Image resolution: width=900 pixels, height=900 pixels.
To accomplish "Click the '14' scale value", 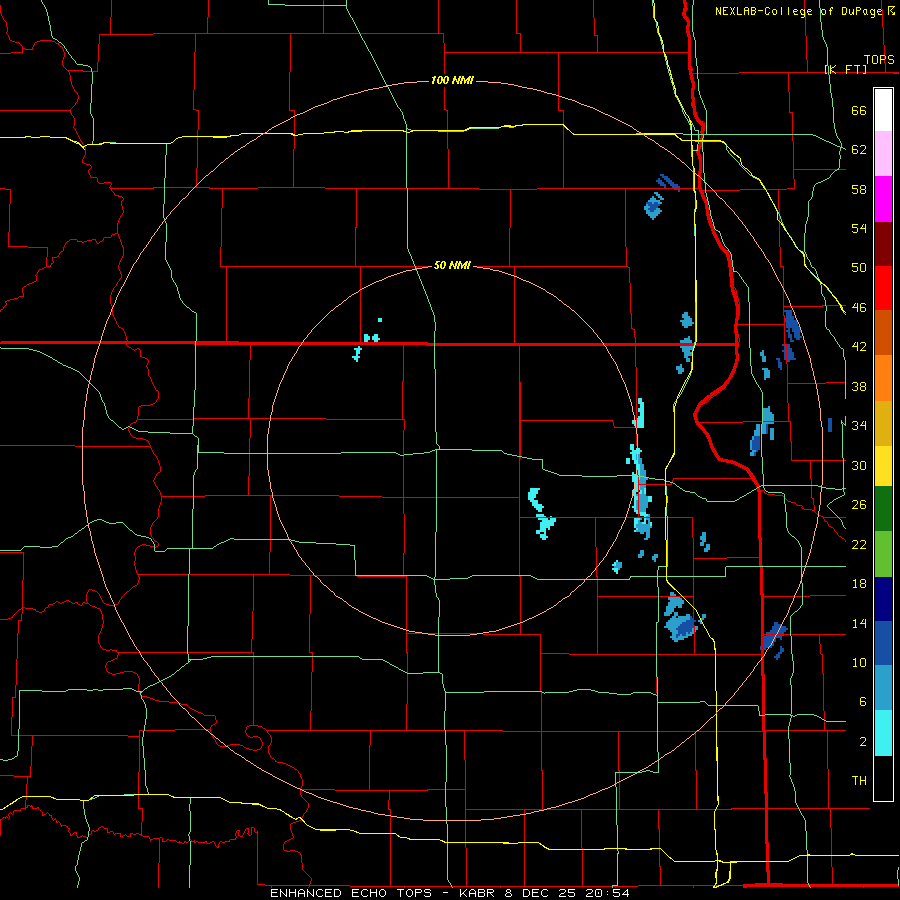I will coord(859,623).
